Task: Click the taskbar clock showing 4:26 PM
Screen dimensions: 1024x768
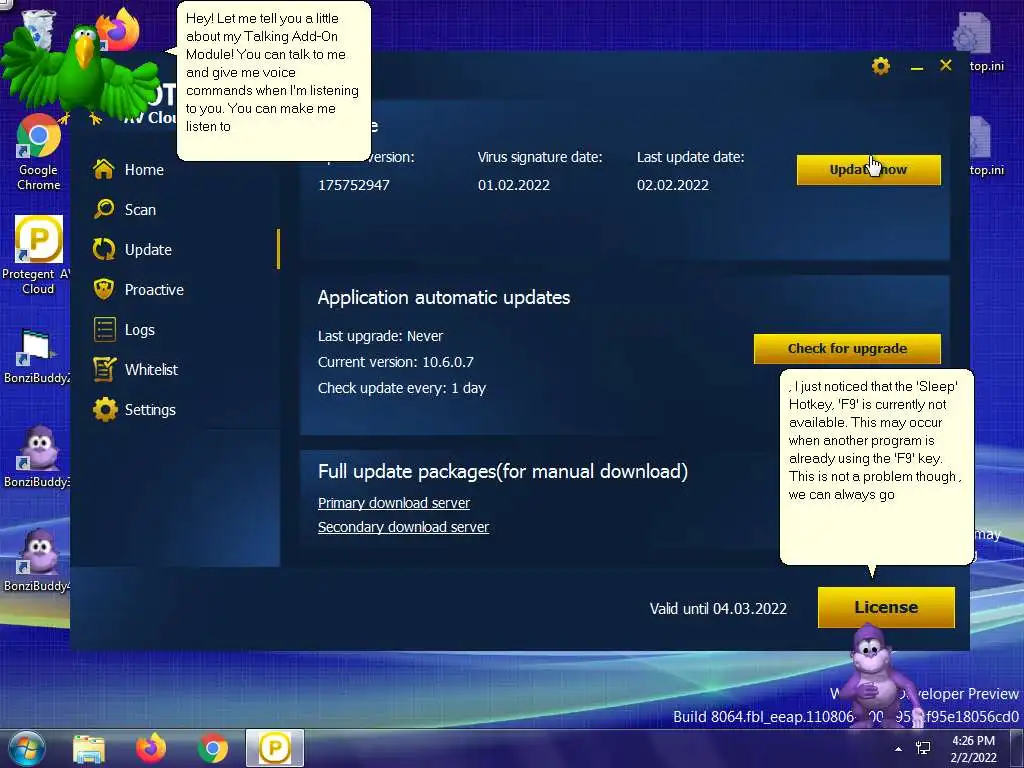Action: 973,749
